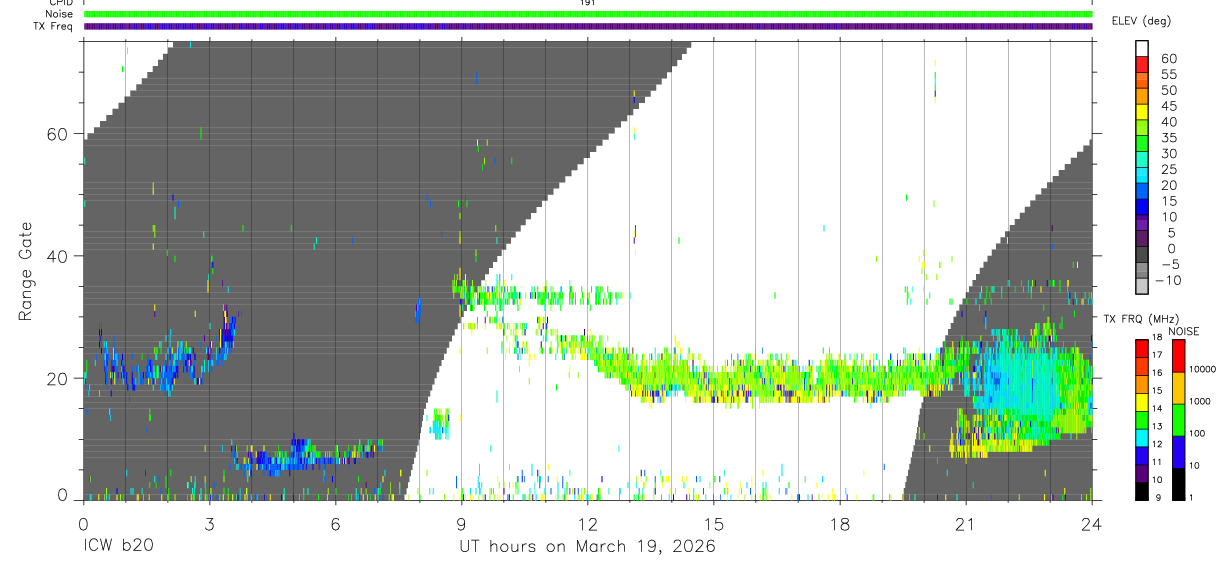Screen dimensions: 1228x567
Task: Click the '10000' tick on NOISE colorbar
Action: point(1204,370)
